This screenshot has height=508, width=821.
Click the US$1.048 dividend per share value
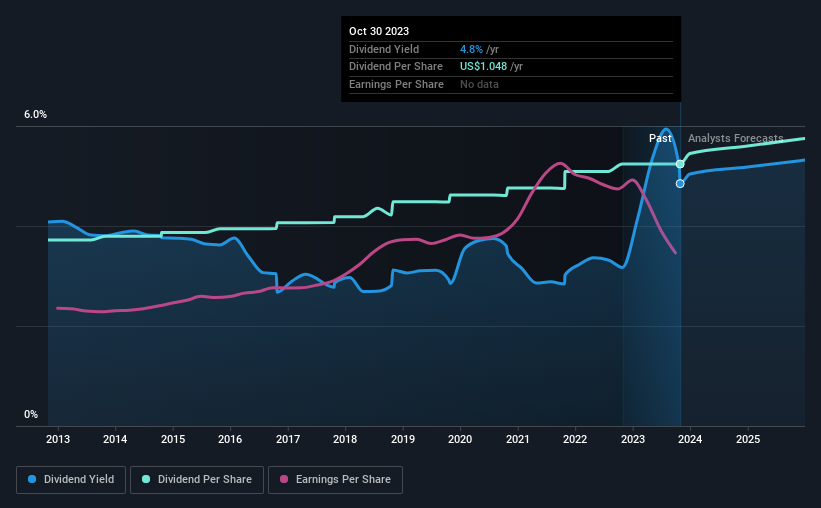[483, 67]
